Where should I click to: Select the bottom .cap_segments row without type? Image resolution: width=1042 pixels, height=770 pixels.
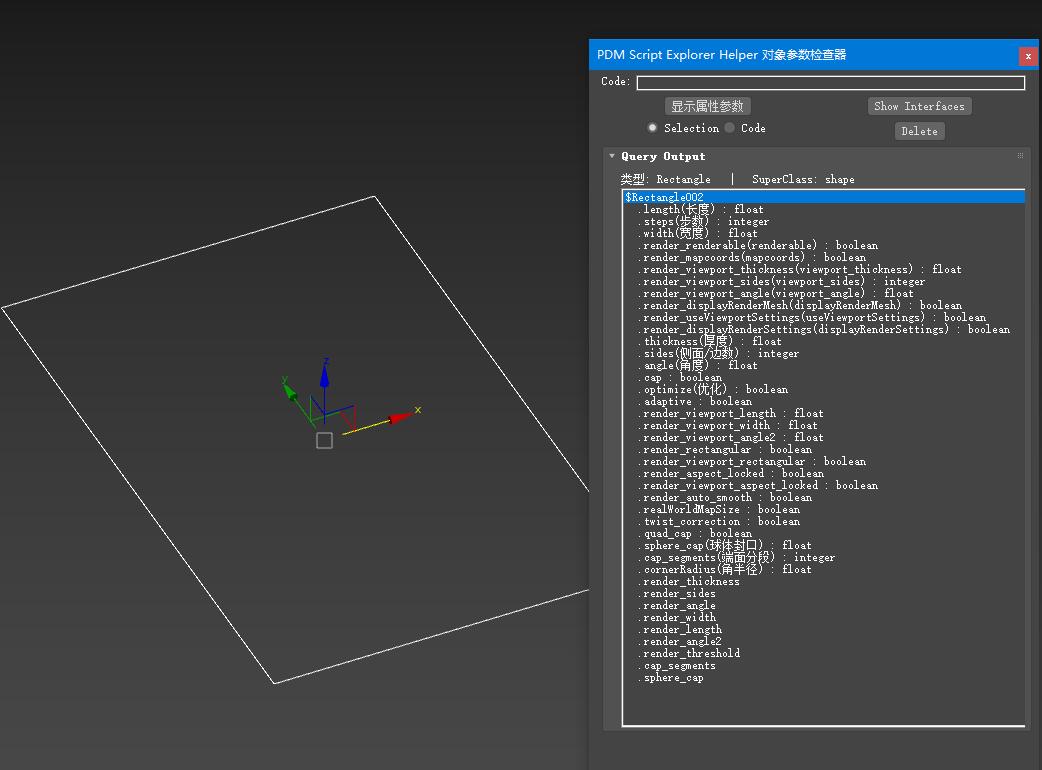click(823, 665)
